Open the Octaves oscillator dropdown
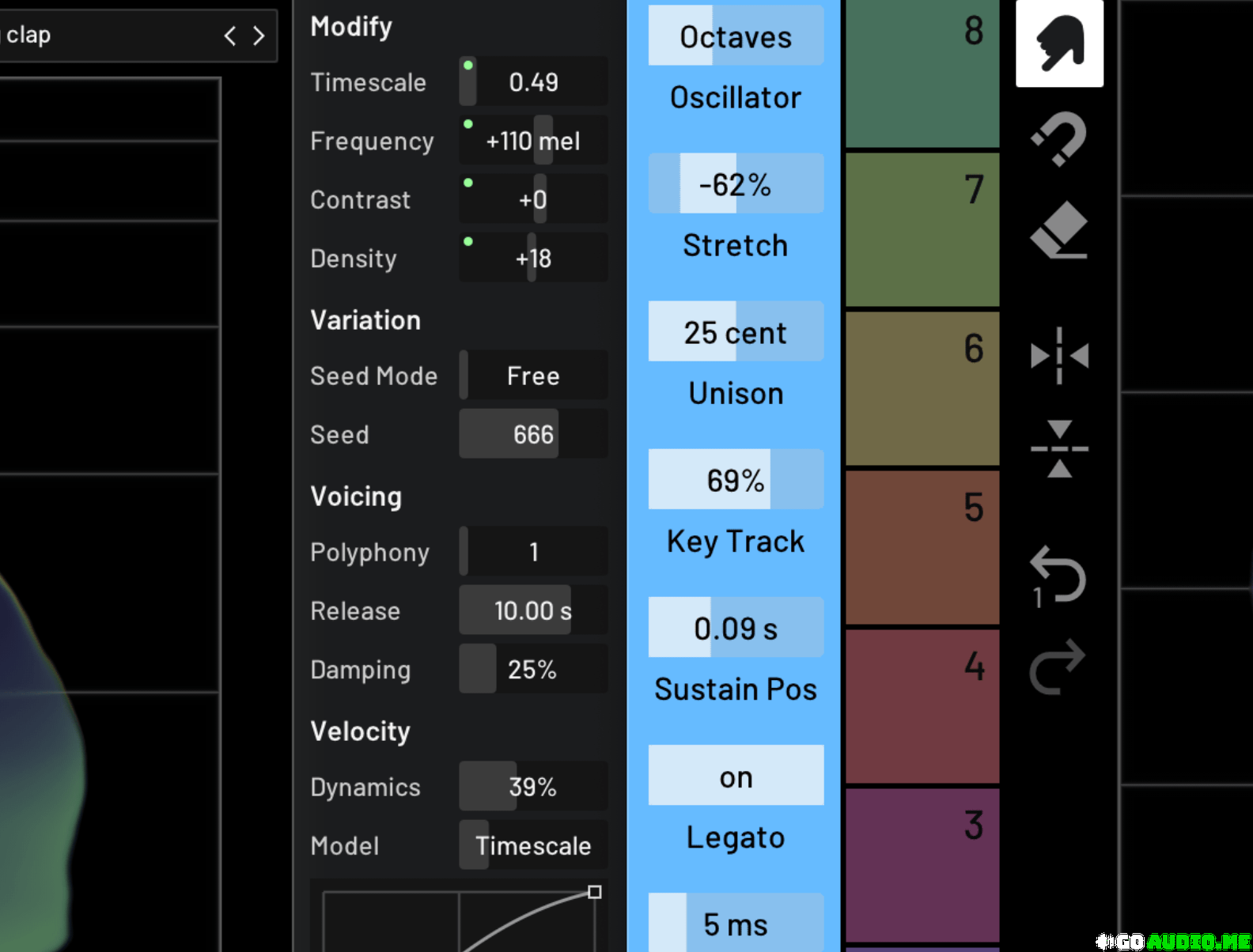 point(736,36)
